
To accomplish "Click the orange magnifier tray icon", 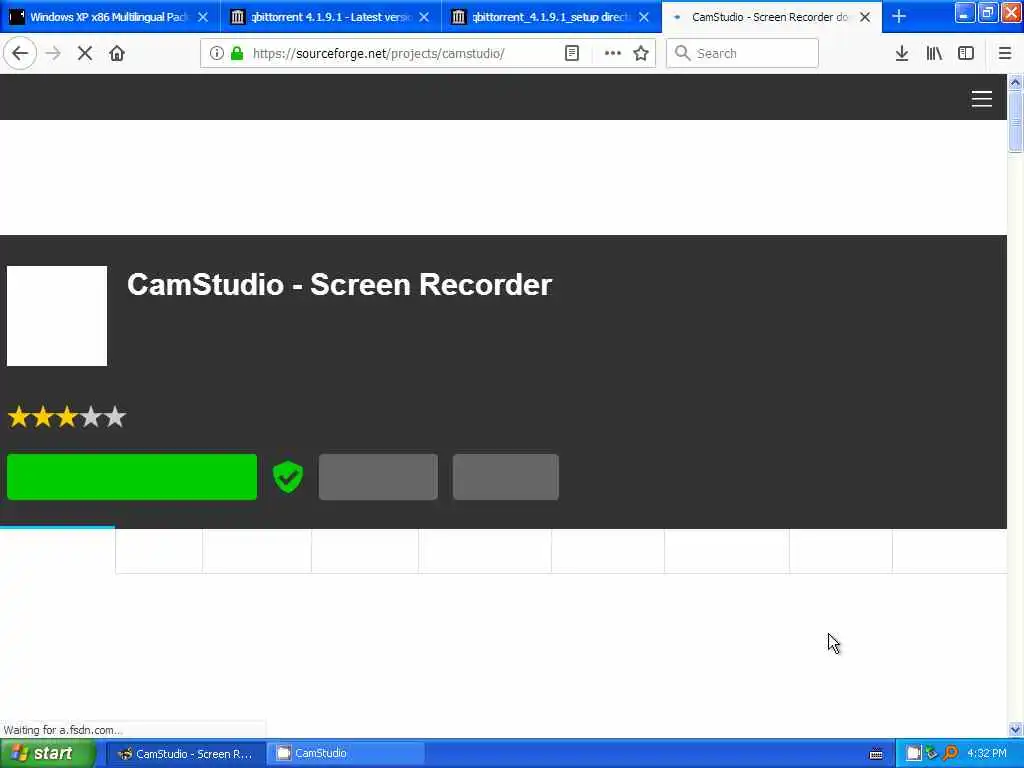I will click(951, 753).
